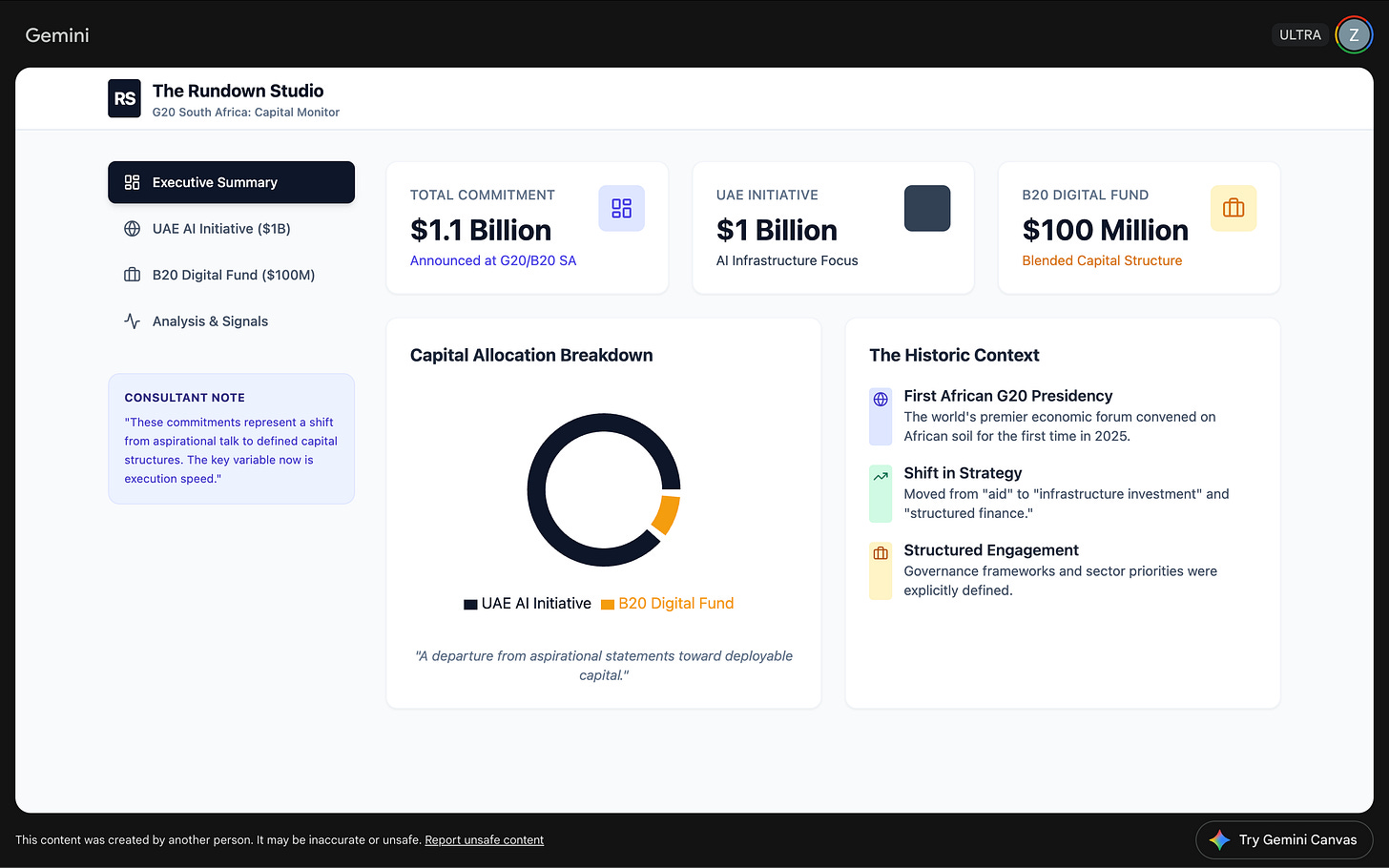
Task: Click the $1 Billion UAE Initiative value
Action: (777, 230)
